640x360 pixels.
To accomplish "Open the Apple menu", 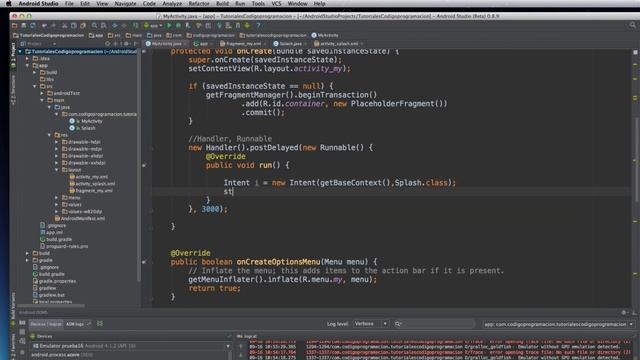I will coord(8,4).
